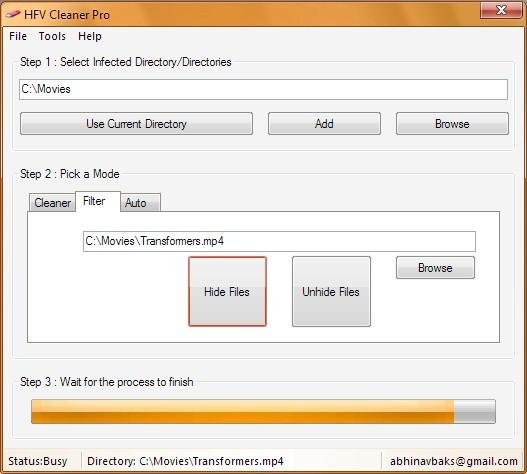Click the Use Current Directory button
The image size is (527, 474).
(136, 124)
